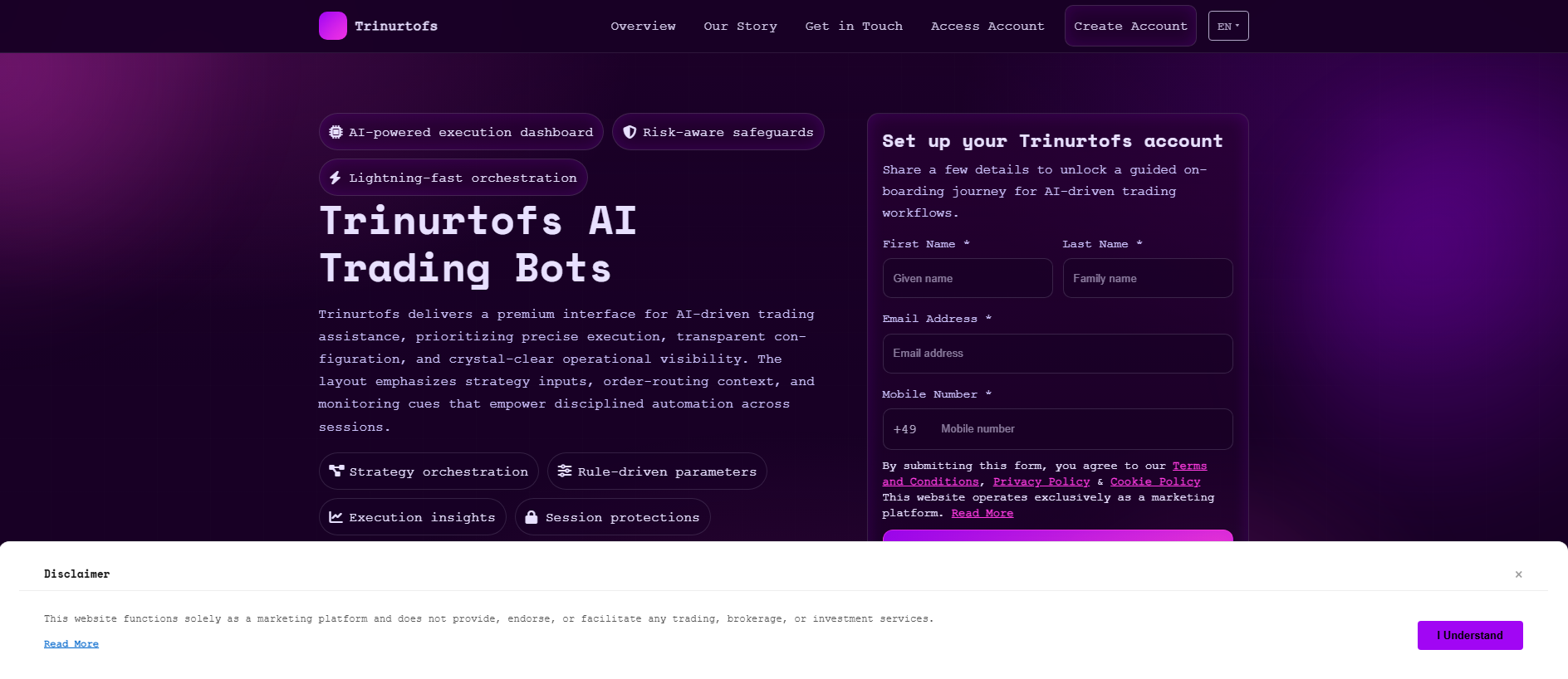Click the Risk-aware safeguards label
Image resolution: width=1568 pixels, height=679 pixels.
(728, 132)
